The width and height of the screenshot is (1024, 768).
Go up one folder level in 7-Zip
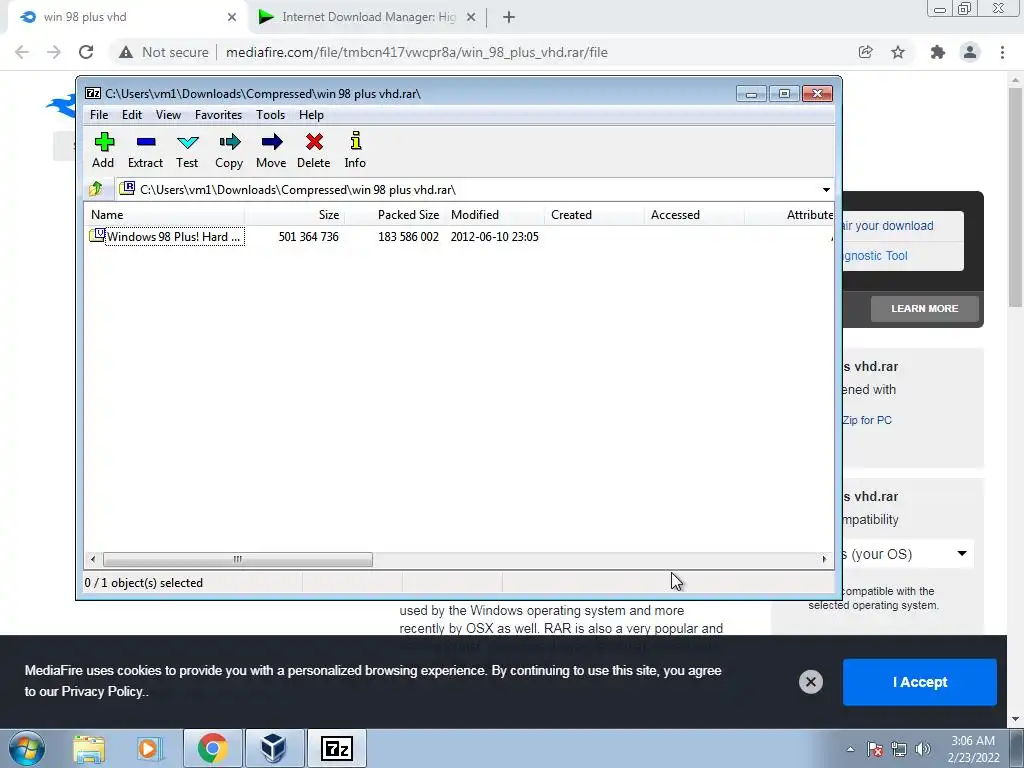point(96,189)
